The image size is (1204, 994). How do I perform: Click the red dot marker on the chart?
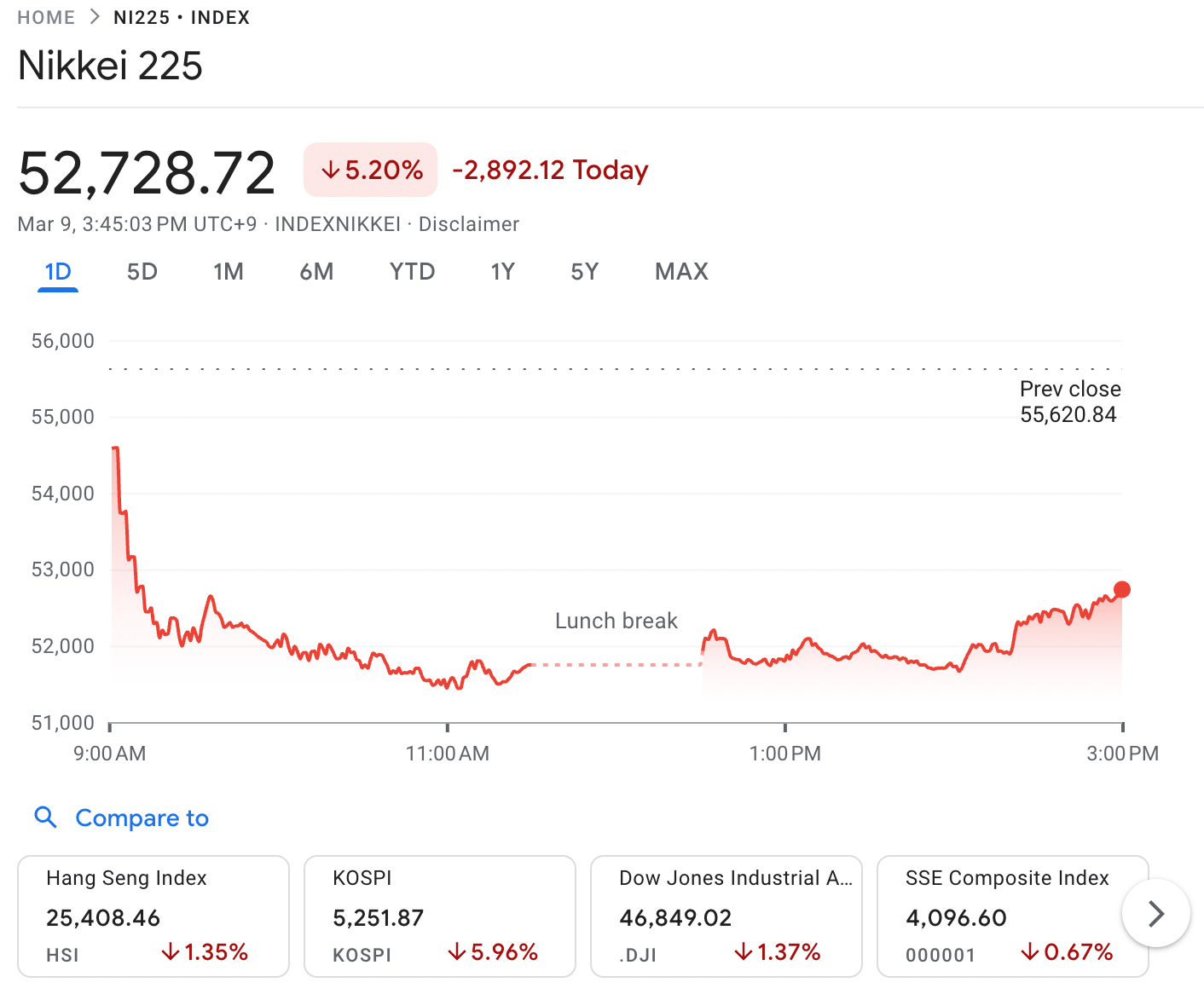click(x=1122, y=589)
